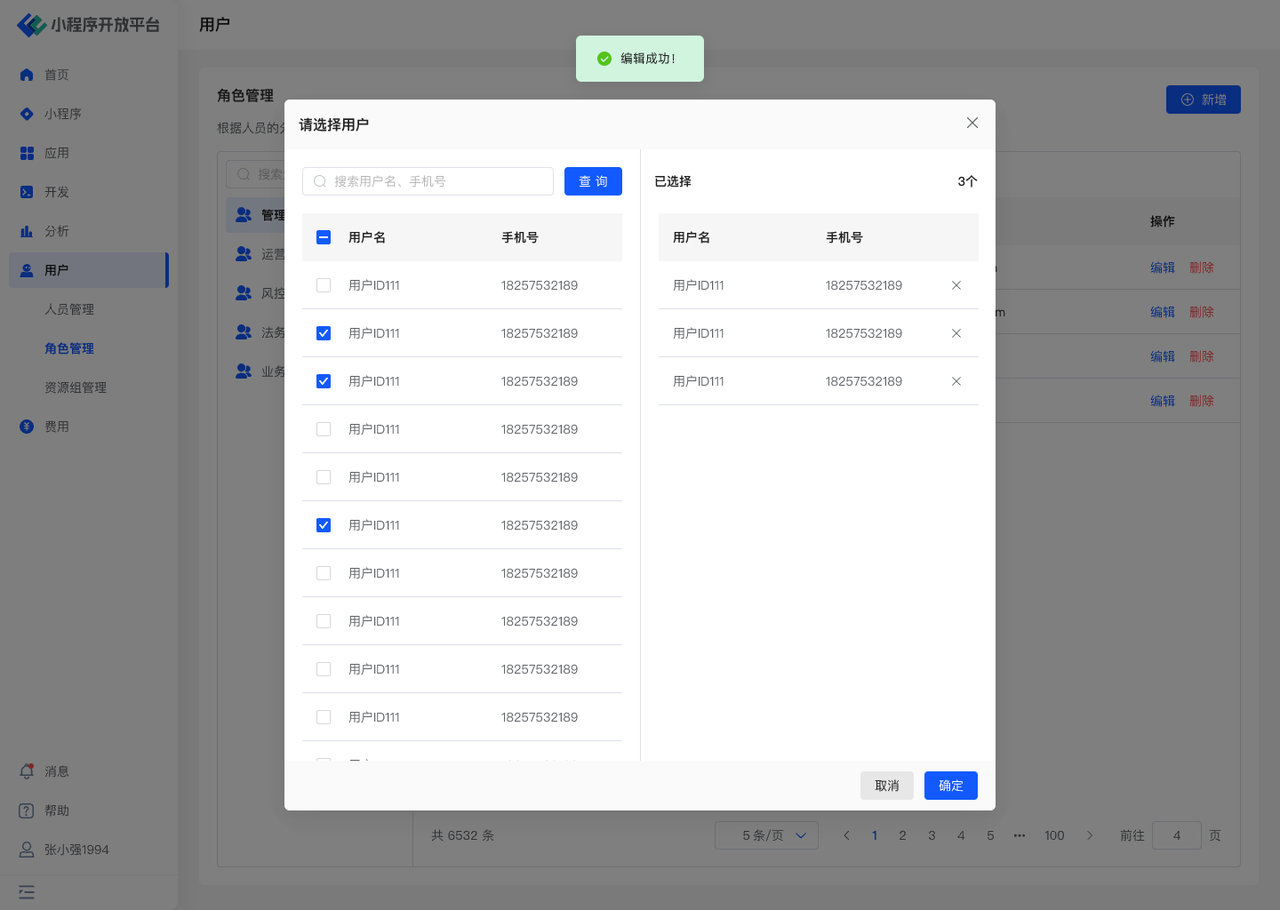Click the pagination ellipsis to jump pages
The height and width of the screenshot is (910, 1280).
coord(1019,836)
